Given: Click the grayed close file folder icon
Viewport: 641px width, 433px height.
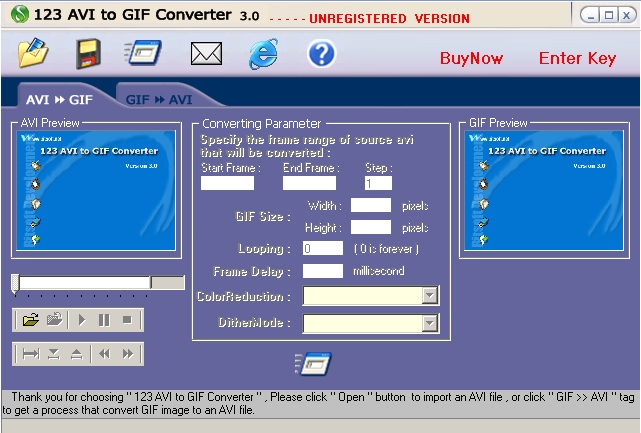Looking at the screenshot, I should click(x=54, y=319).
